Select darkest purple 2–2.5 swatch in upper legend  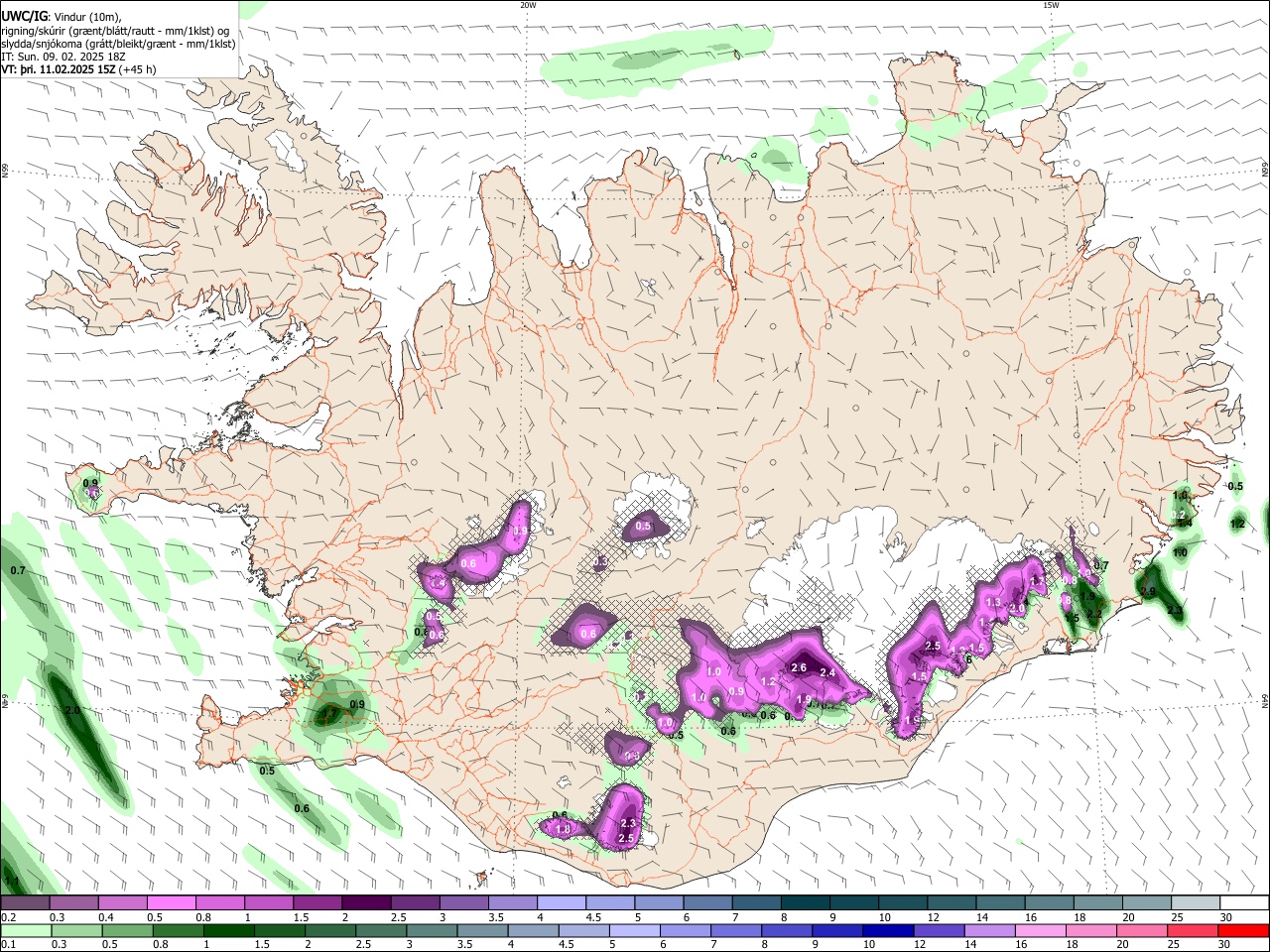pos(366,903)
